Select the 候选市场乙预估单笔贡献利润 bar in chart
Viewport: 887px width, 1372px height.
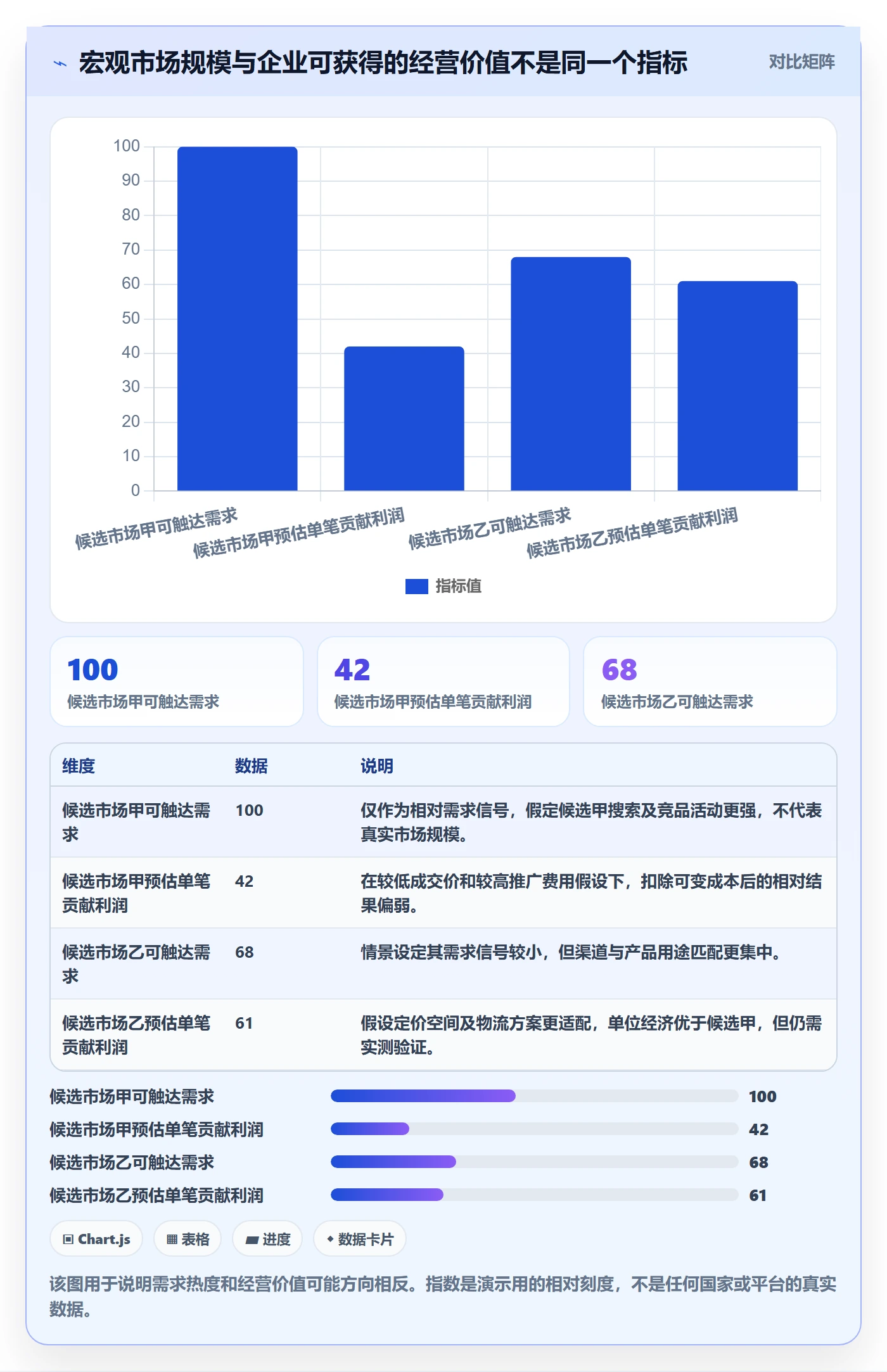[x=737, y=386]
